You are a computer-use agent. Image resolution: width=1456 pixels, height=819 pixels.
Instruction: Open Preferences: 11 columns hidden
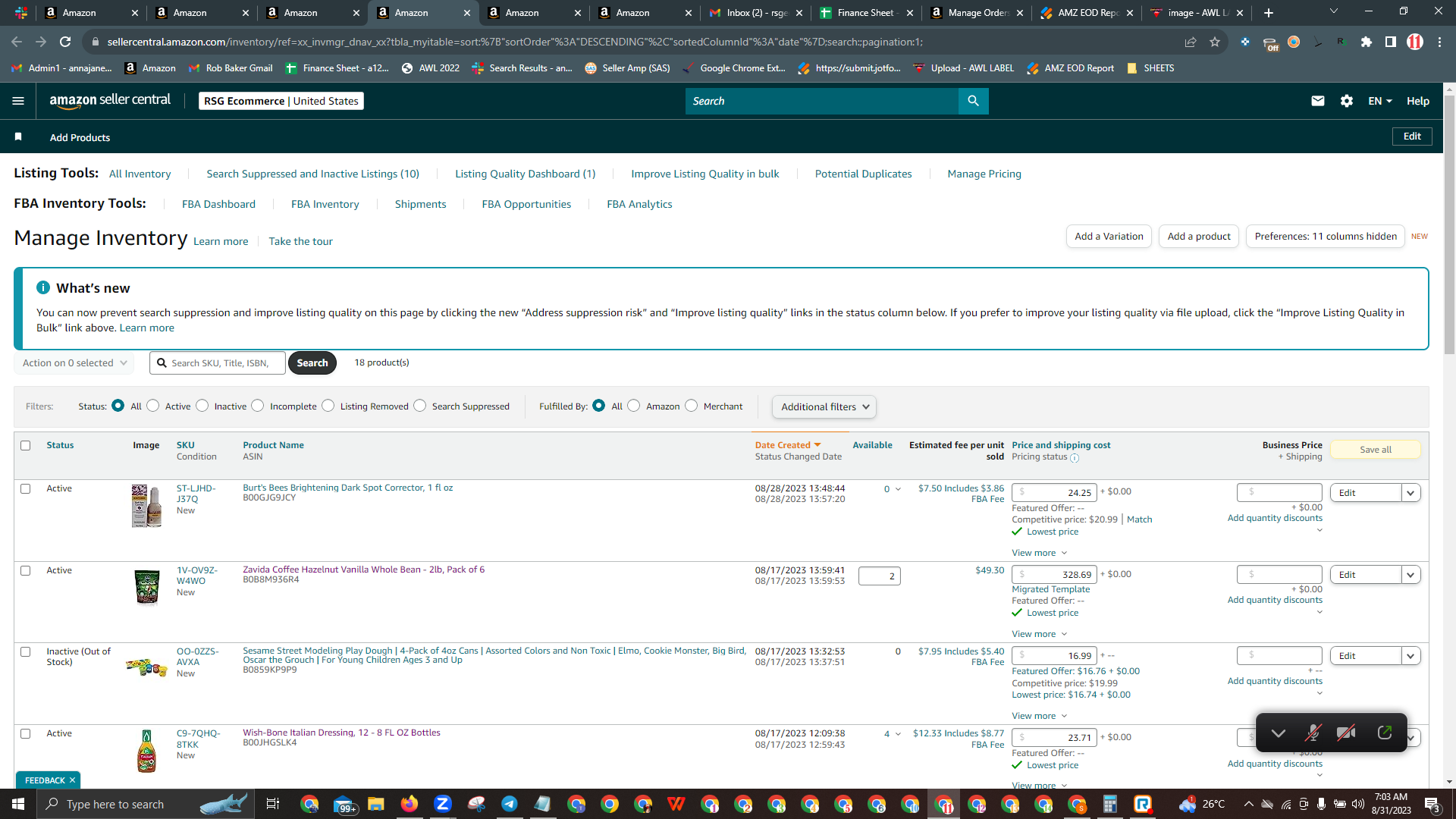click(1326, 237)
